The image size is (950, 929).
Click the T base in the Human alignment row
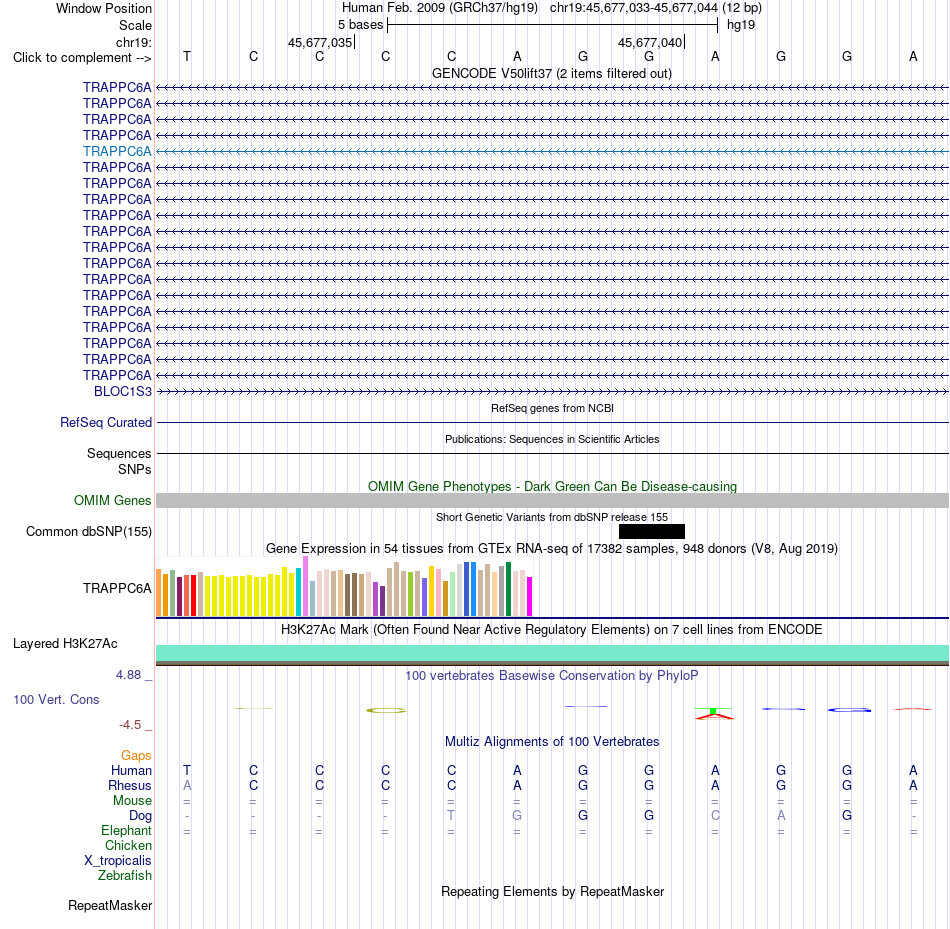[x=187, y=771]
